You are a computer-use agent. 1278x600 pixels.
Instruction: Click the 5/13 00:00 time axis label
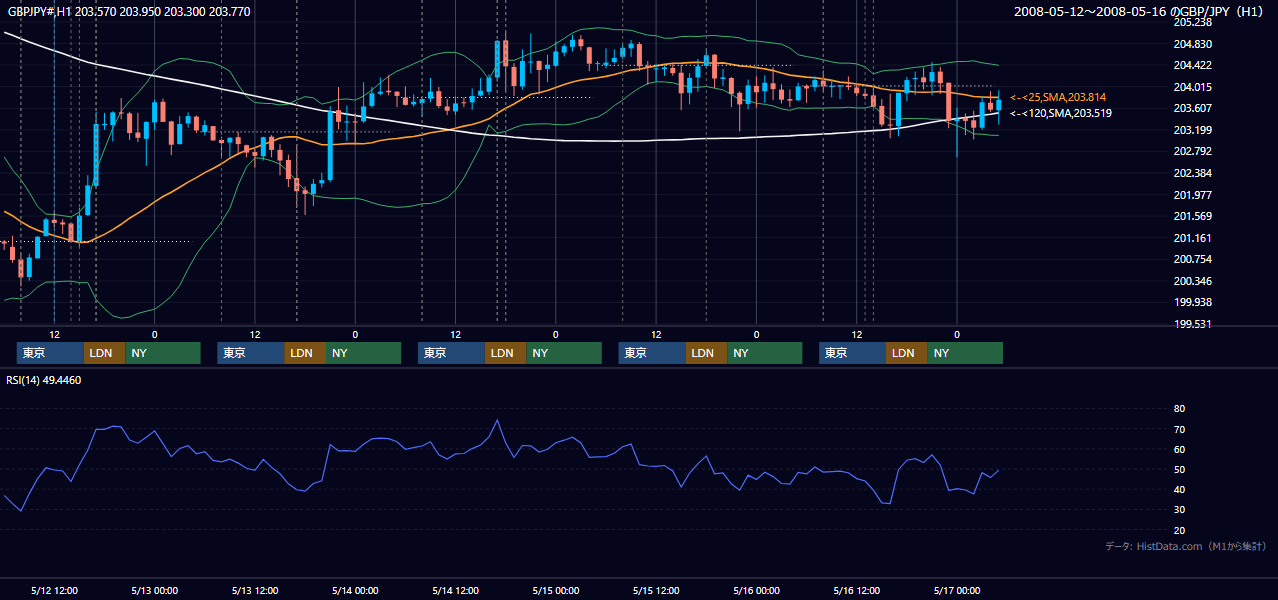pos(155,590)
